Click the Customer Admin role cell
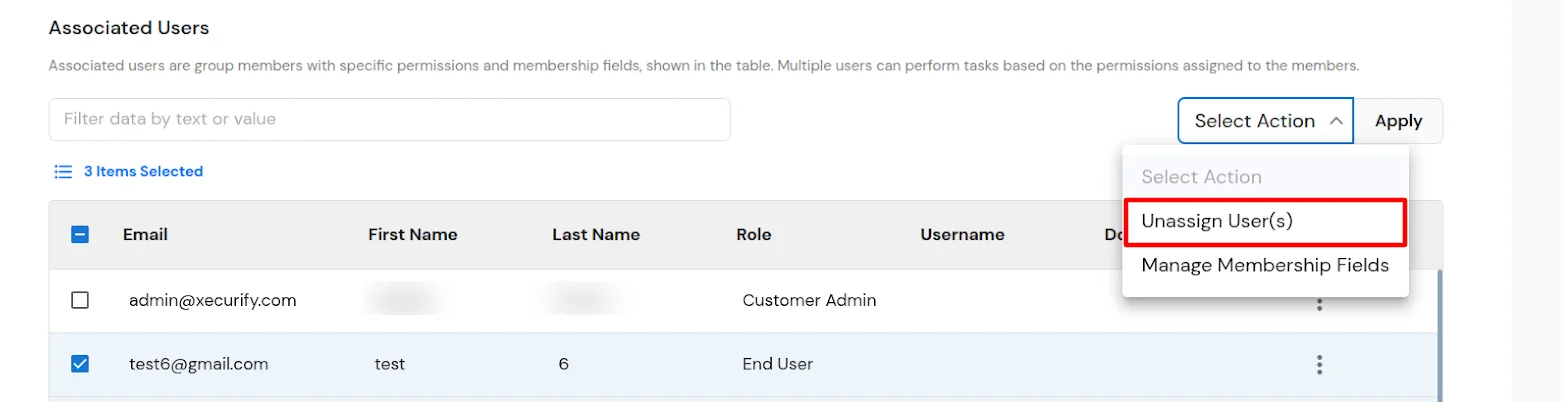1564x402 pixels. [809, 300]
